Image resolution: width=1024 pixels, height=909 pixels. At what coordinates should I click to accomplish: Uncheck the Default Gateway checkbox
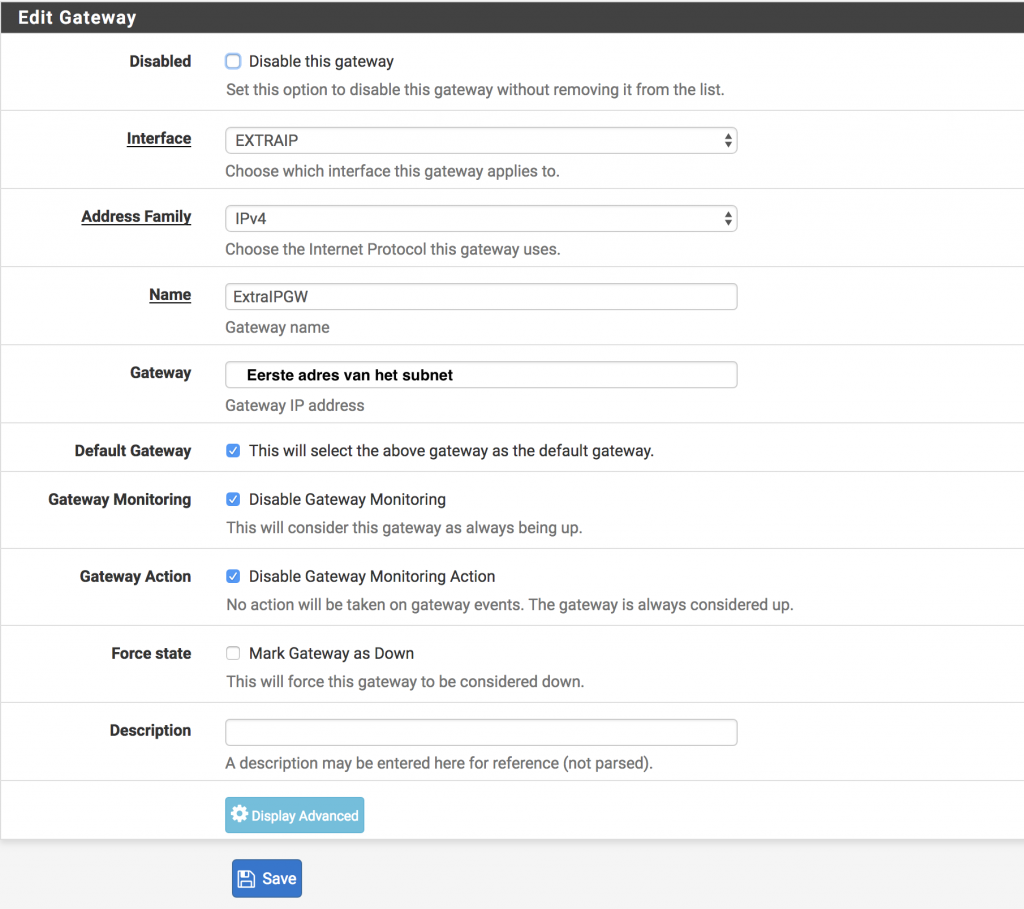233,451
